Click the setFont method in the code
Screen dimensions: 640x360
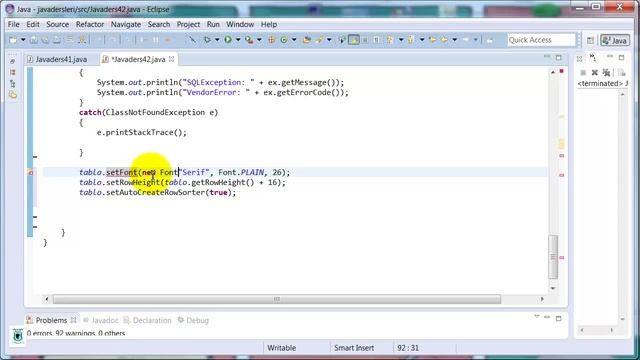(x=122, y=172)
